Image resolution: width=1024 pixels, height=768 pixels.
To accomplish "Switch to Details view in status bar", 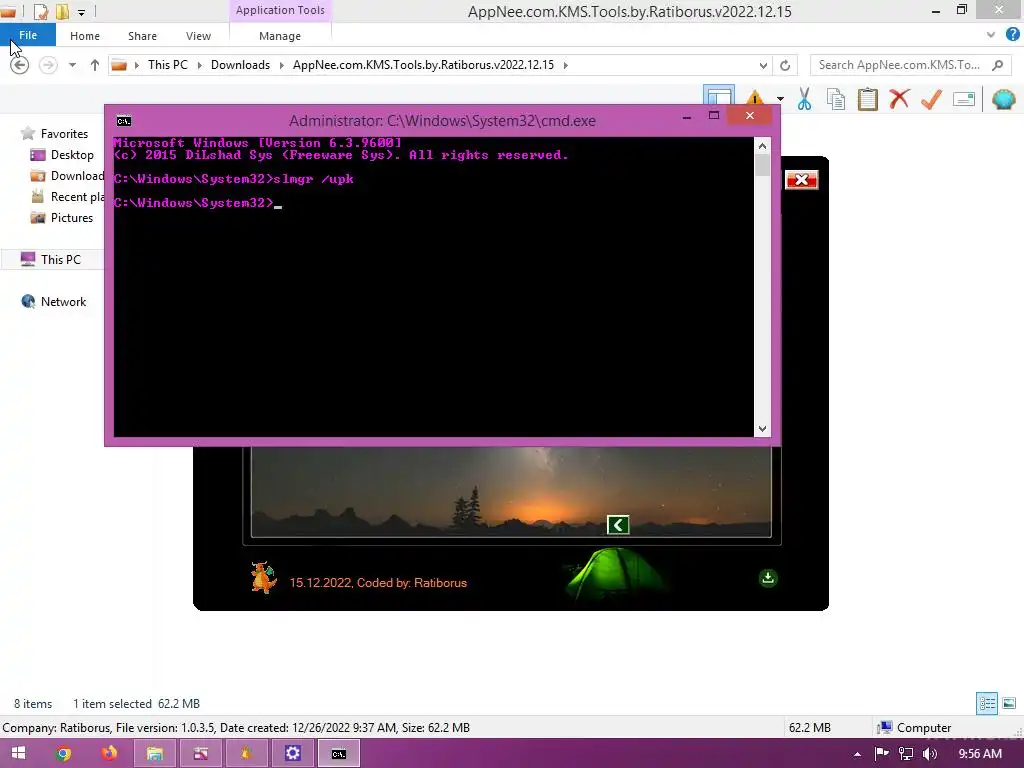I will [x=987, y=703].
